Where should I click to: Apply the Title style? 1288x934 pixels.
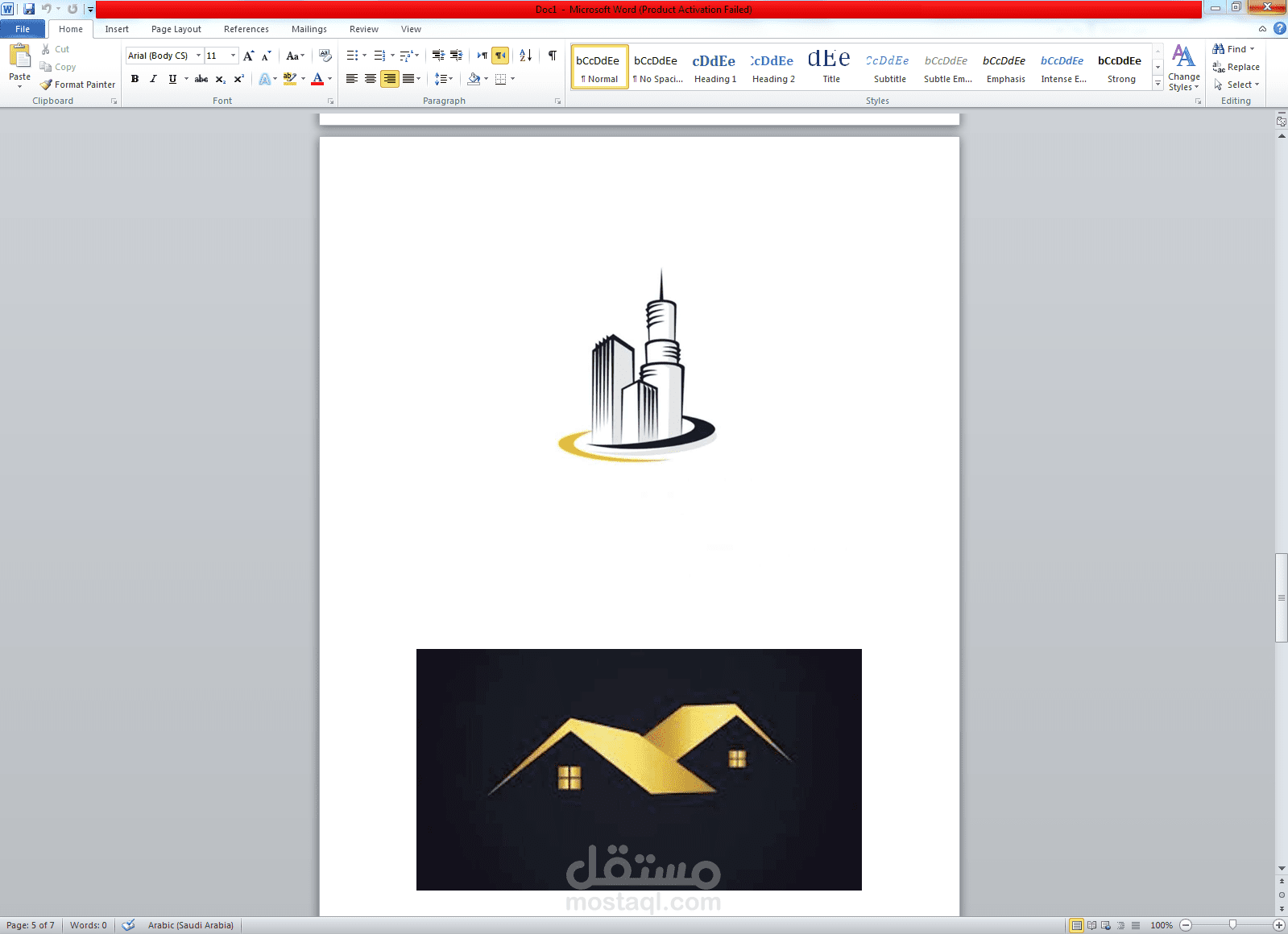(831, 68)
